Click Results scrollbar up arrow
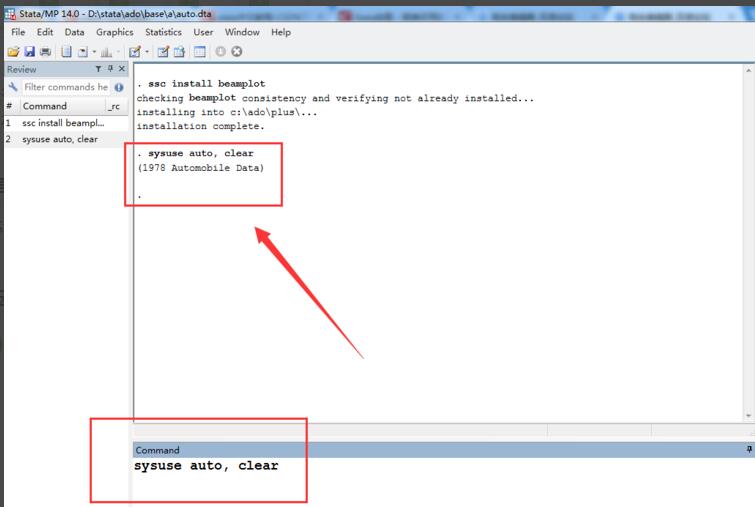Screen dimensions: 755x507 click(748, 70)
